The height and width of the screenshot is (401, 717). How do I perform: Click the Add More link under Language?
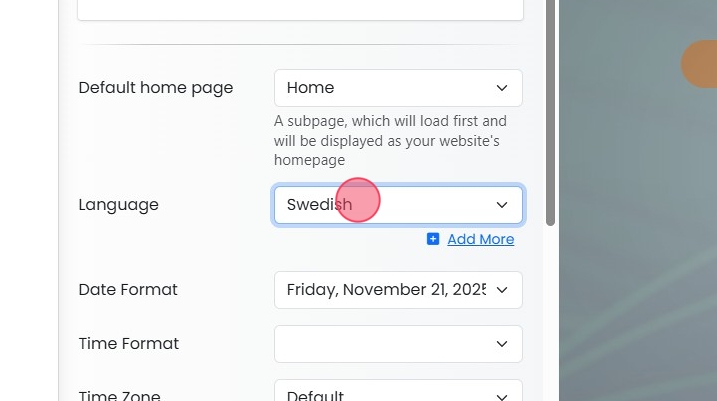pos(480,239)
